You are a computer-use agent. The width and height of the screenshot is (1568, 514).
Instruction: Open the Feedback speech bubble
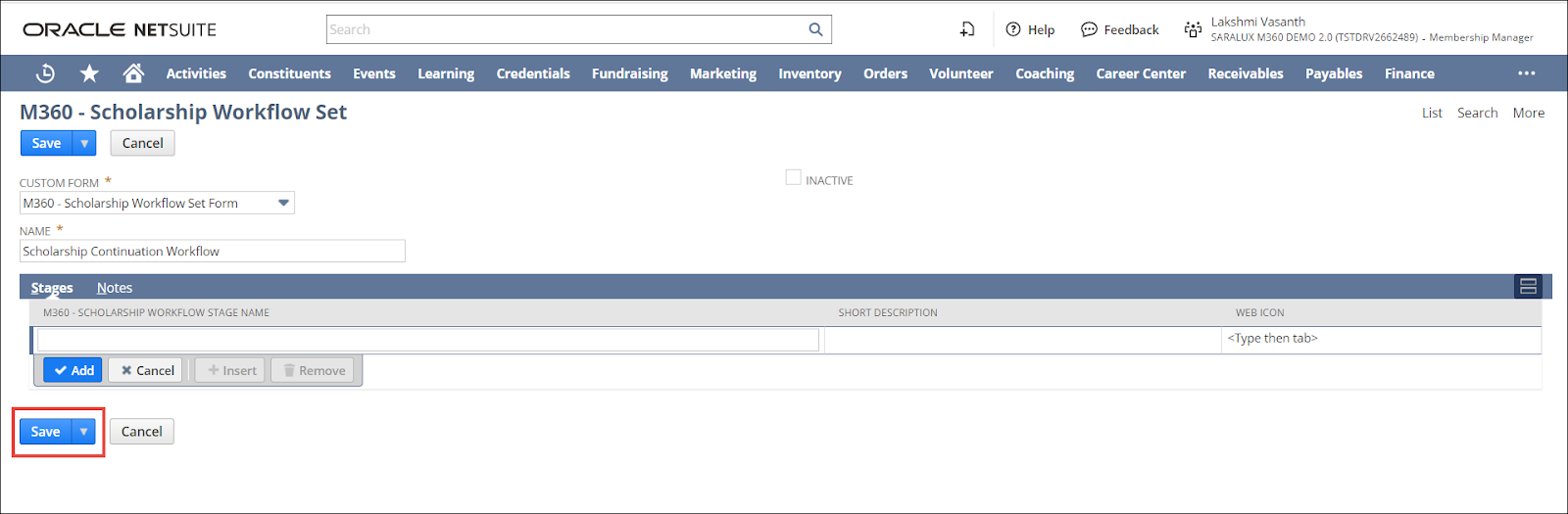(x=1089, y=29)
